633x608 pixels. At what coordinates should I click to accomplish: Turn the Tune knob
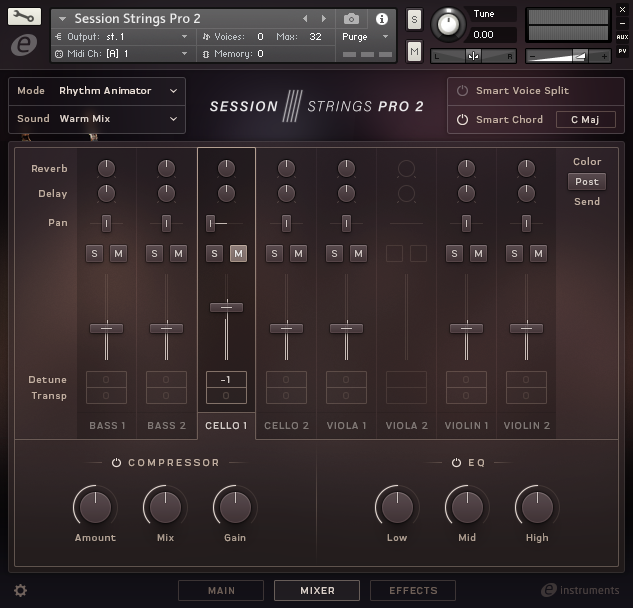pos(448,25)
